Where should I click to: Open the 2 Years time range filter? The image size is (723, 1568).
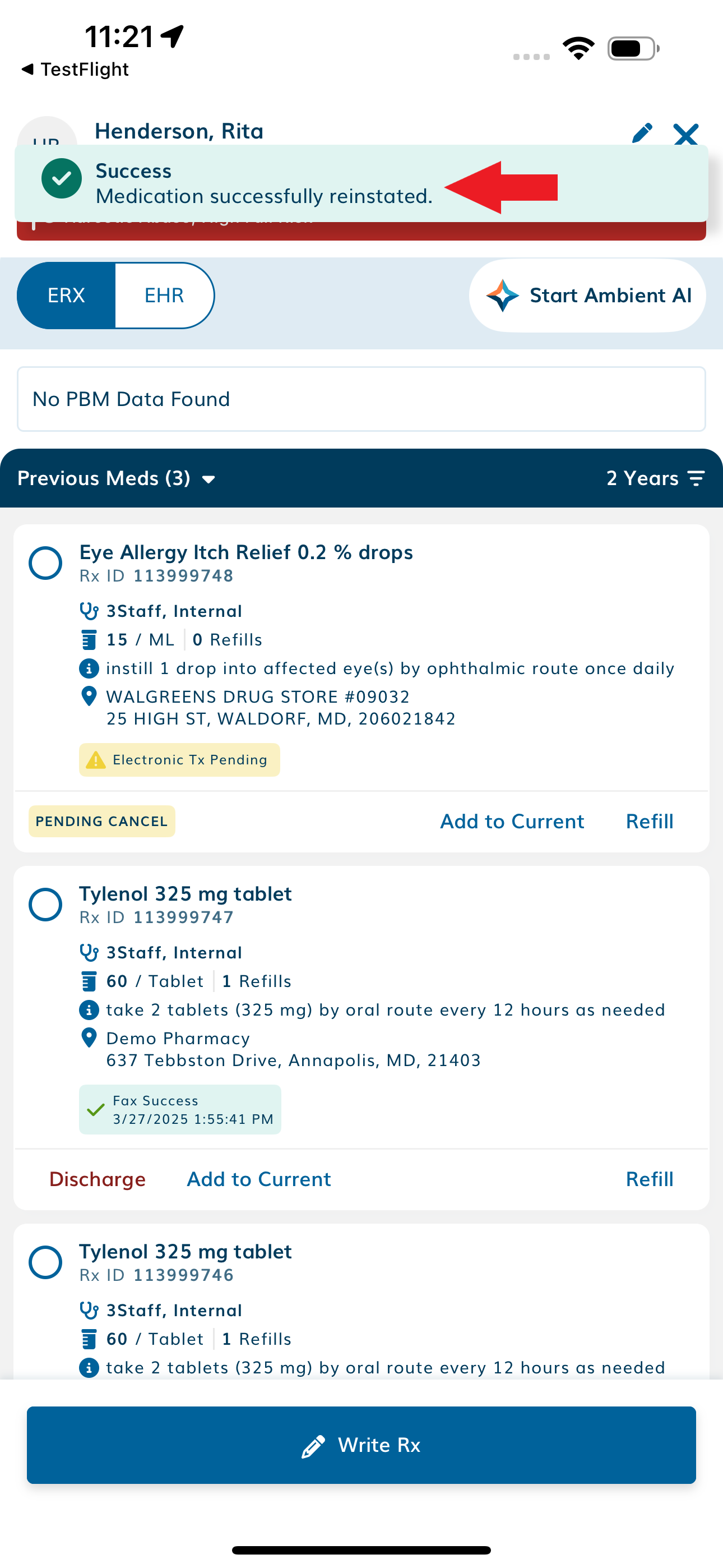tap(655, 478)
